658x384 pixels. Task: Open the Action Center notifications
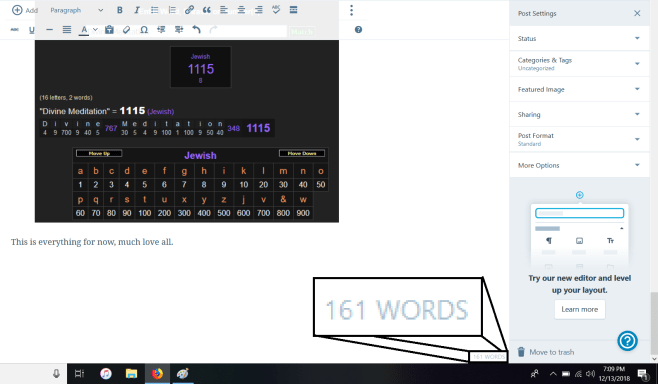click(x=642, y=374)
